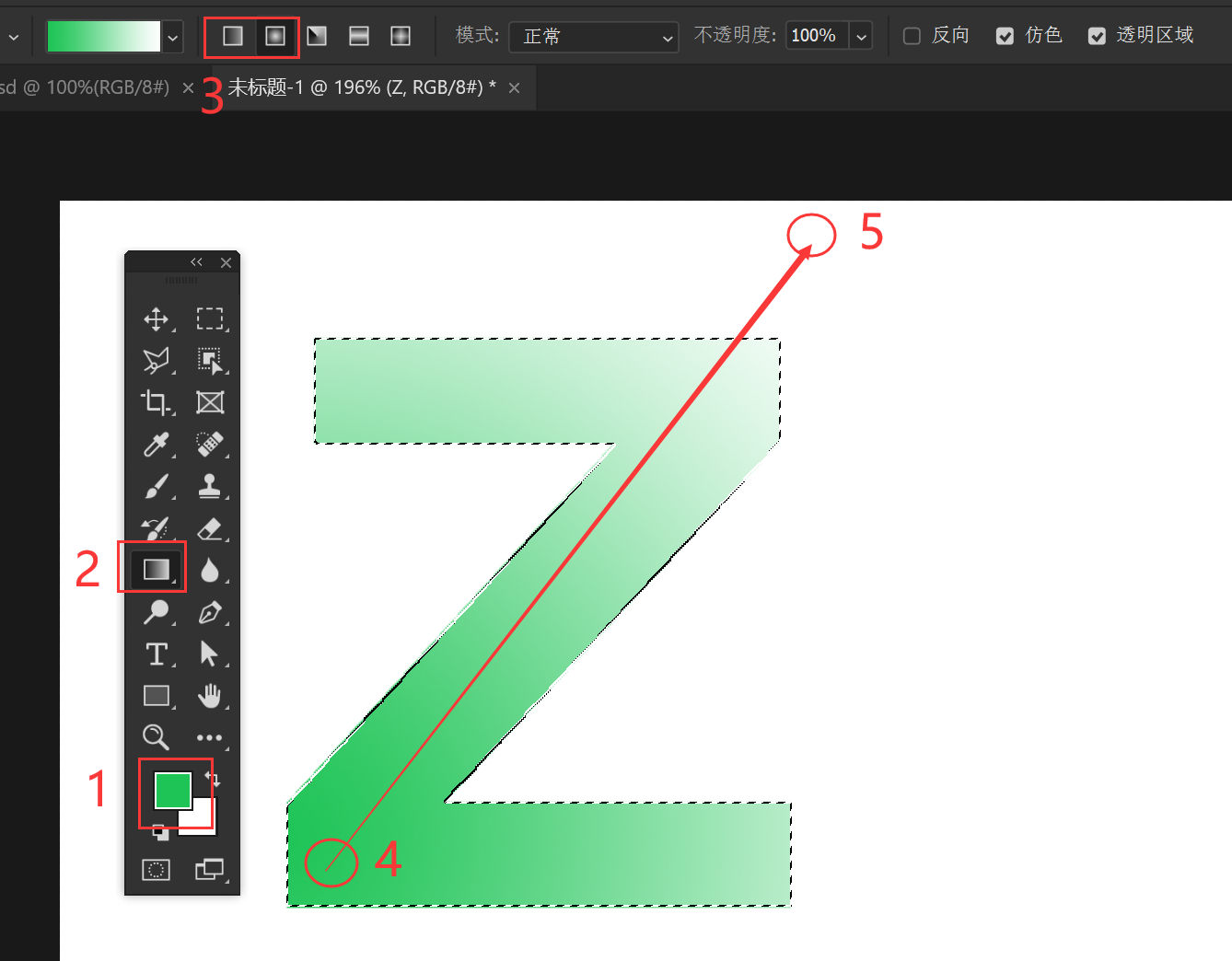1232x961 pixels.
Task: Open the 模式 blend mode dropdown
Action: [594, 37]
